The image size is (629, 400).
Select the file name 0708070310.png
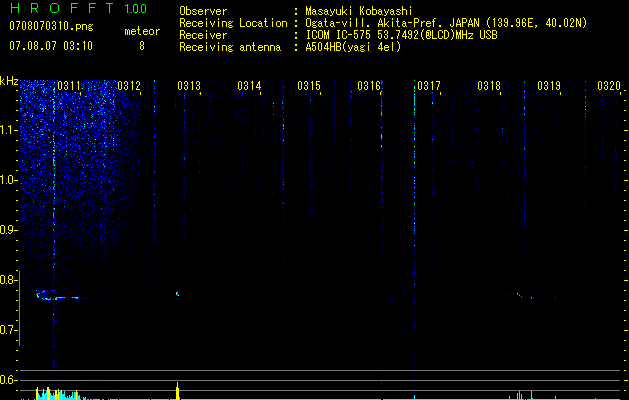[51, 26]
